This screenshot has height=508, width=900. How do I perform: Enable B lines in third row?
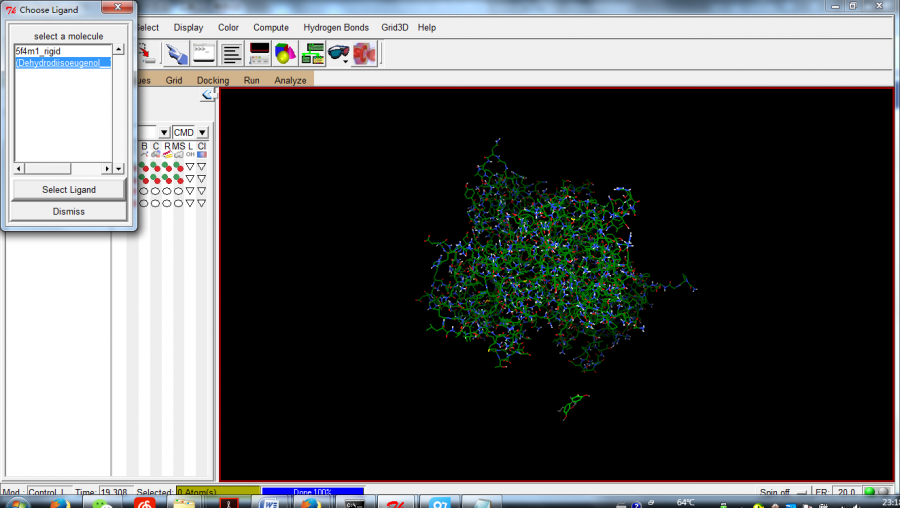(143, 191)
